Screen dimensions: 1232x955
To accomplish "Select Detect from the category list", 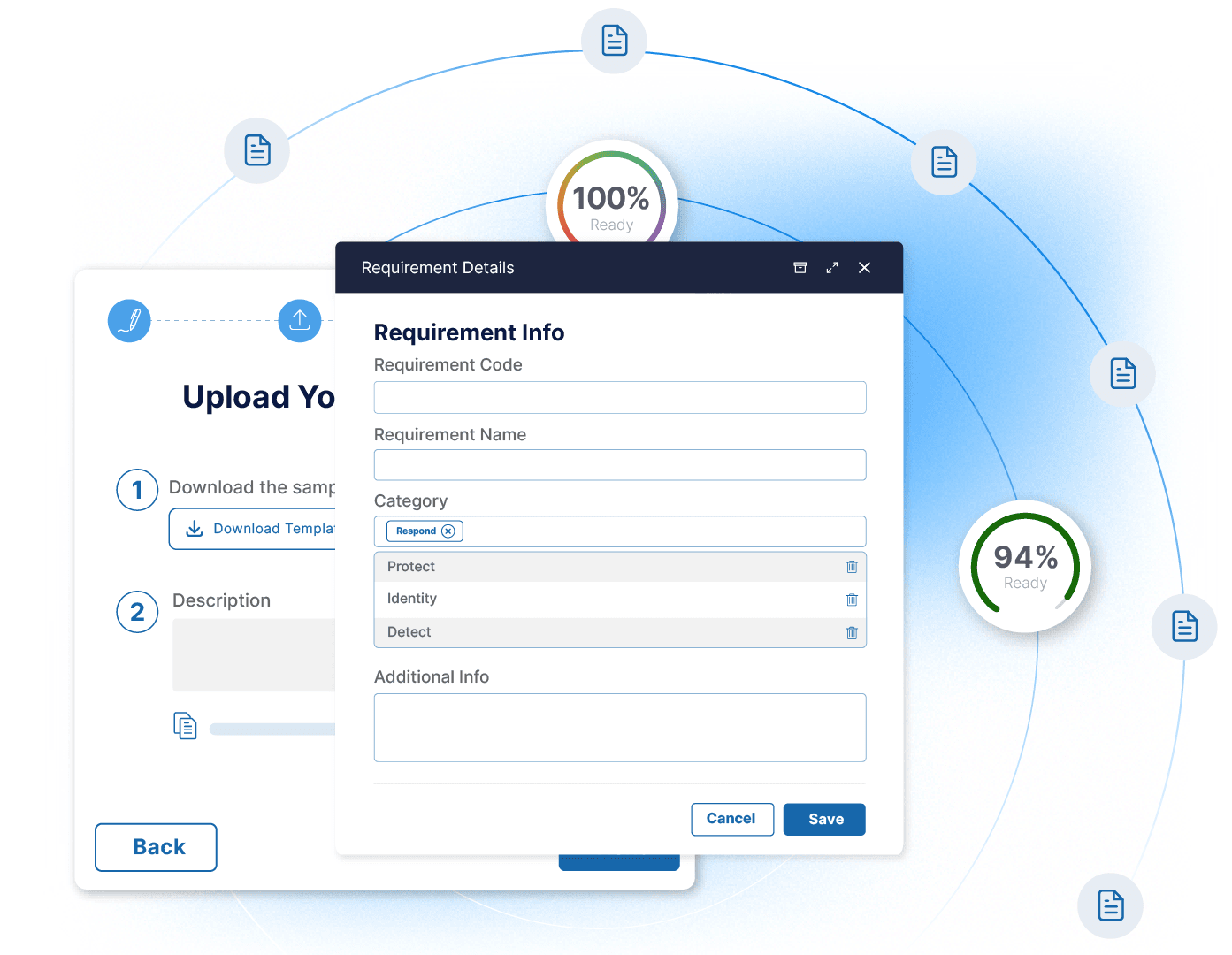I will (409, 632).
